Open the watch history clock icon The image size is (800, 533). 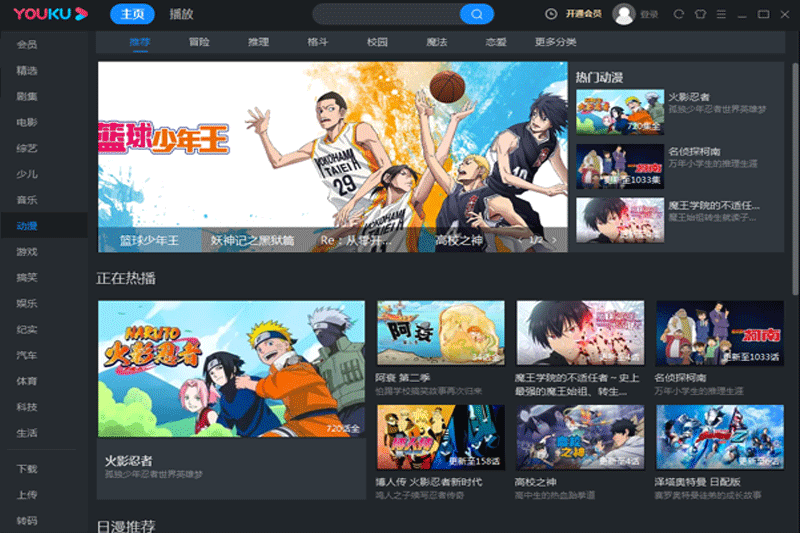(x=551, y=14)
